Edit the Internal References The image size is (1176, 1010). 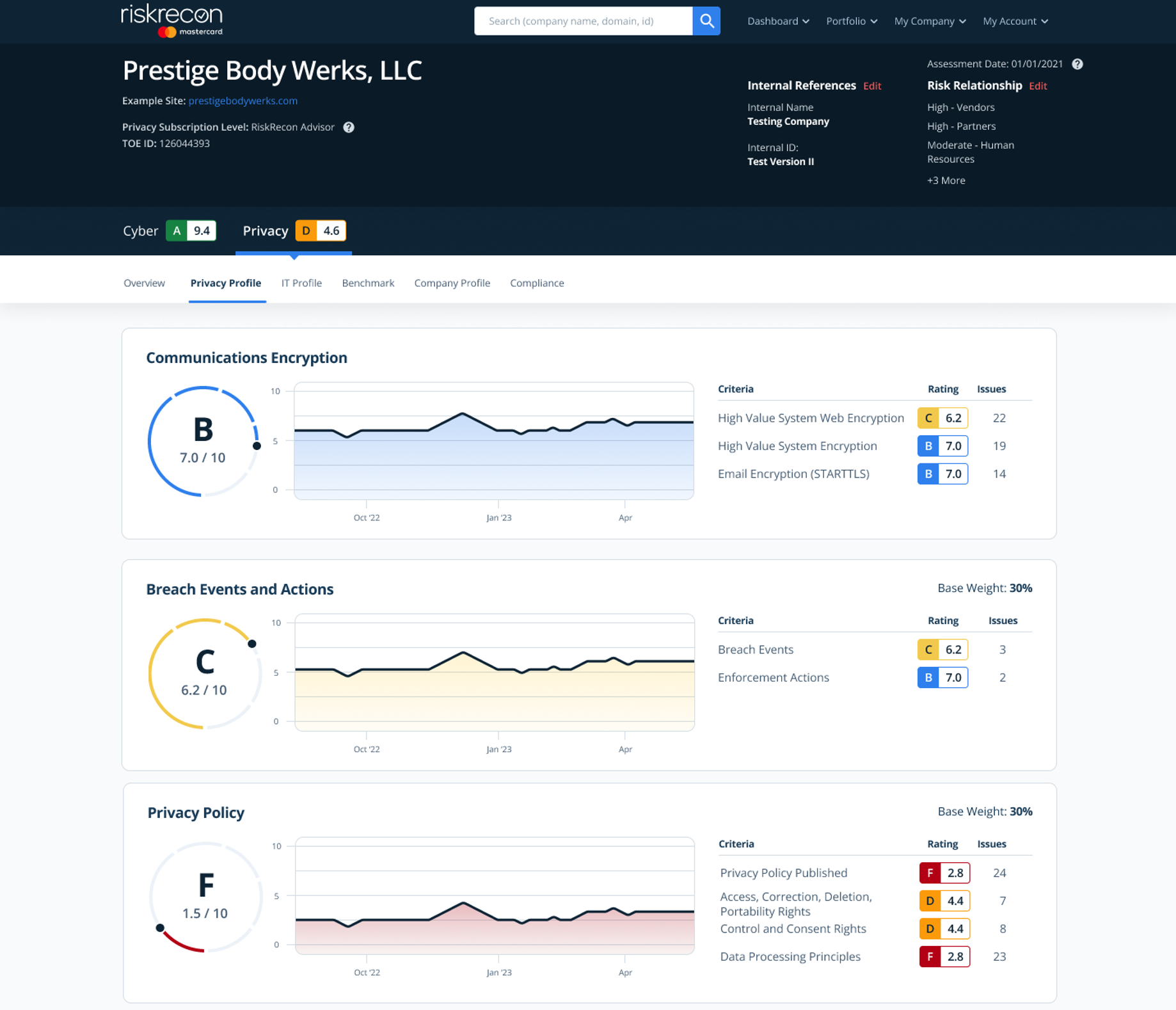point(872,86)
